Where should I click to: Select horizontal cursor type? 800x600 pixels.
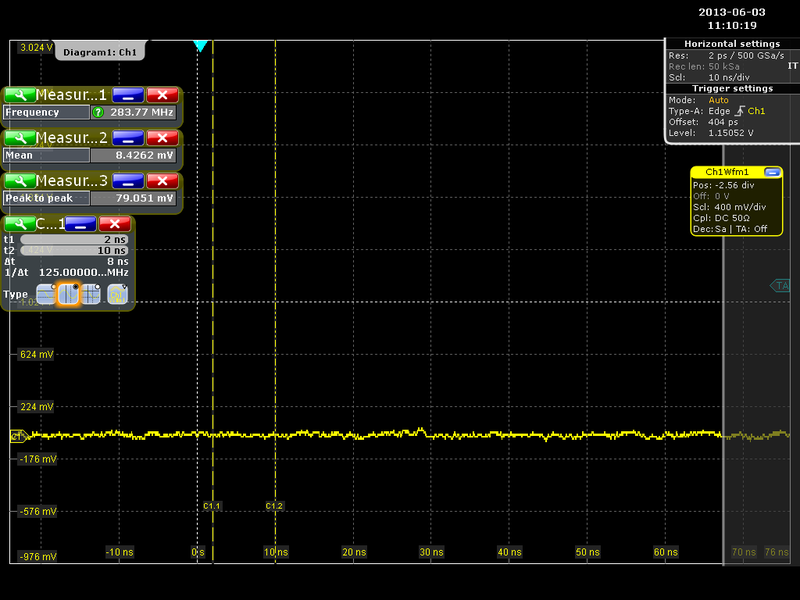point(46,294)
